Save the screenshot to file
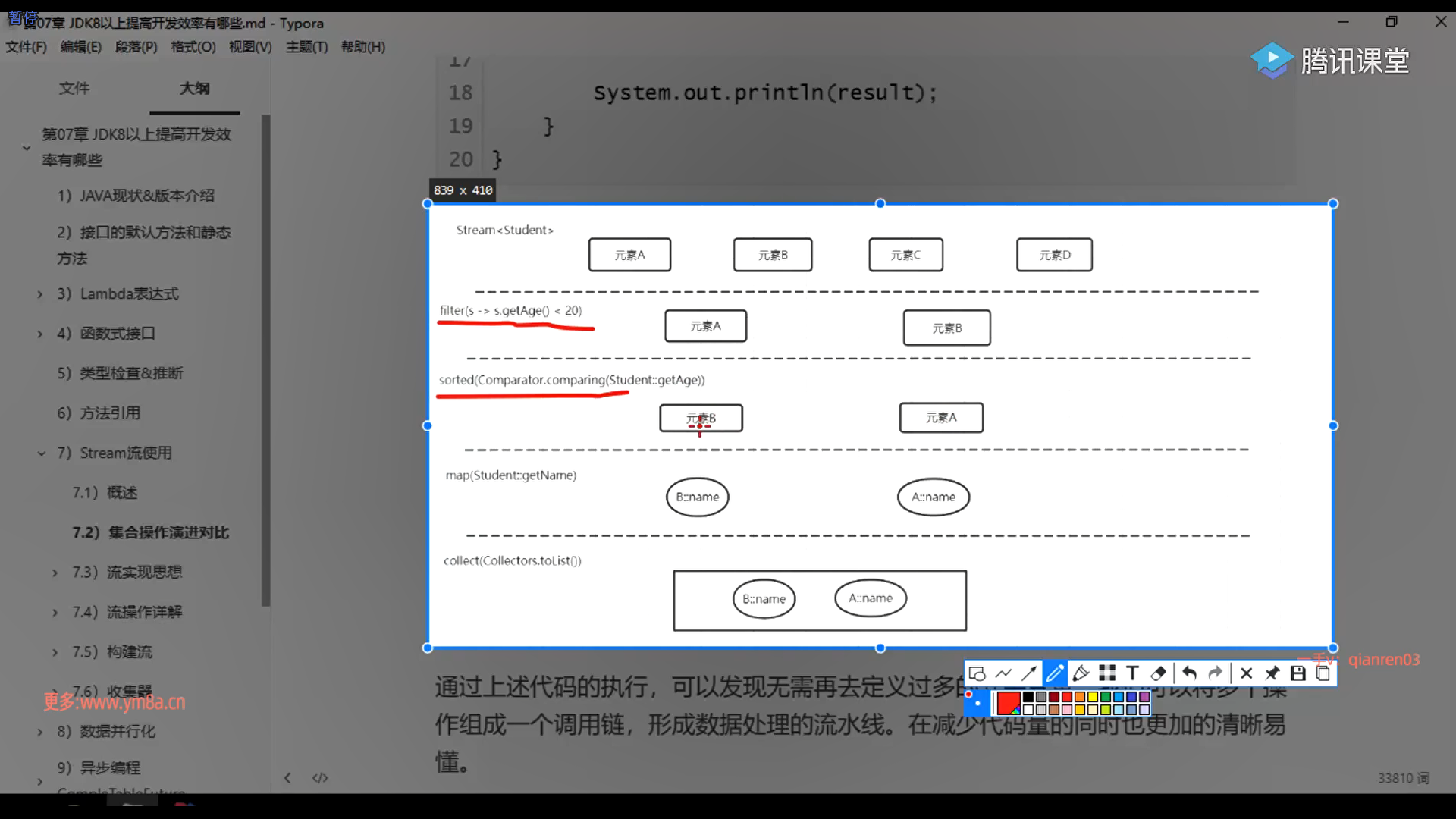The width and height of the screenshot is (1456, 819). click(1298, 673)
